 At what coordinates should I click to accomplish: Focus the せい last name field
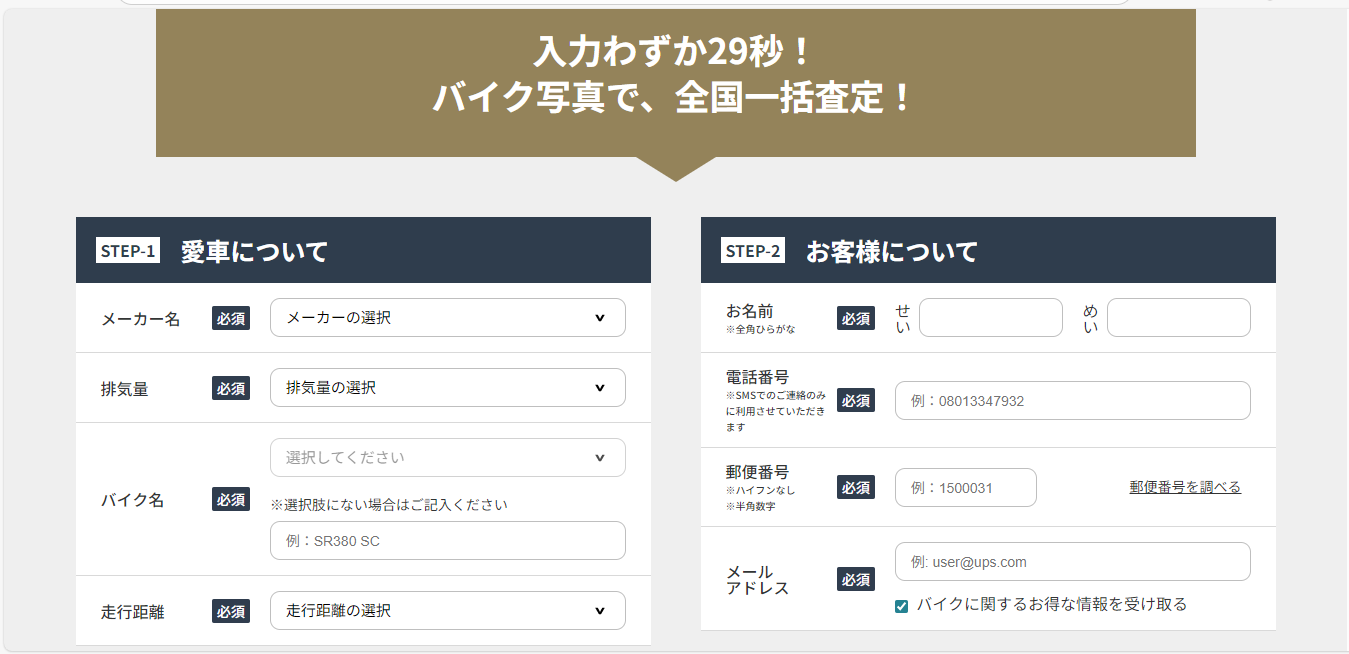point(991,318)
